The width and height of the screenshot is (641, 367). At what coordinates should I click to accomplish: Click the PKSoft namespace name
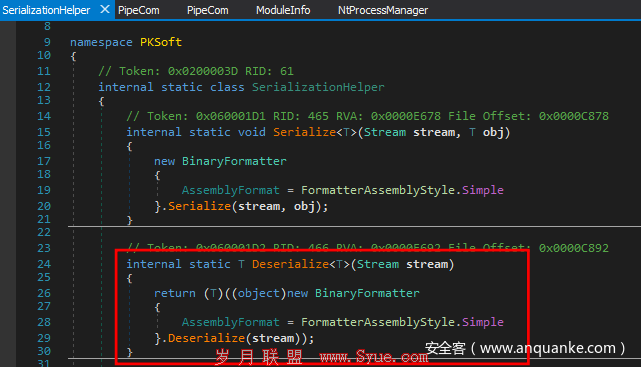coord(161,42)
